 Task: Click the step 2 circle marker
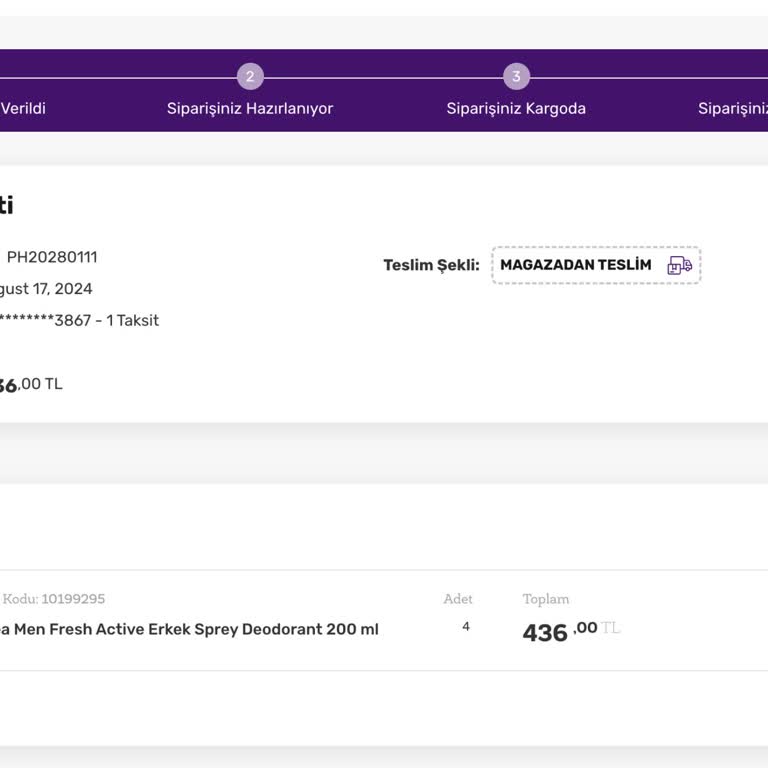(250, 76)
